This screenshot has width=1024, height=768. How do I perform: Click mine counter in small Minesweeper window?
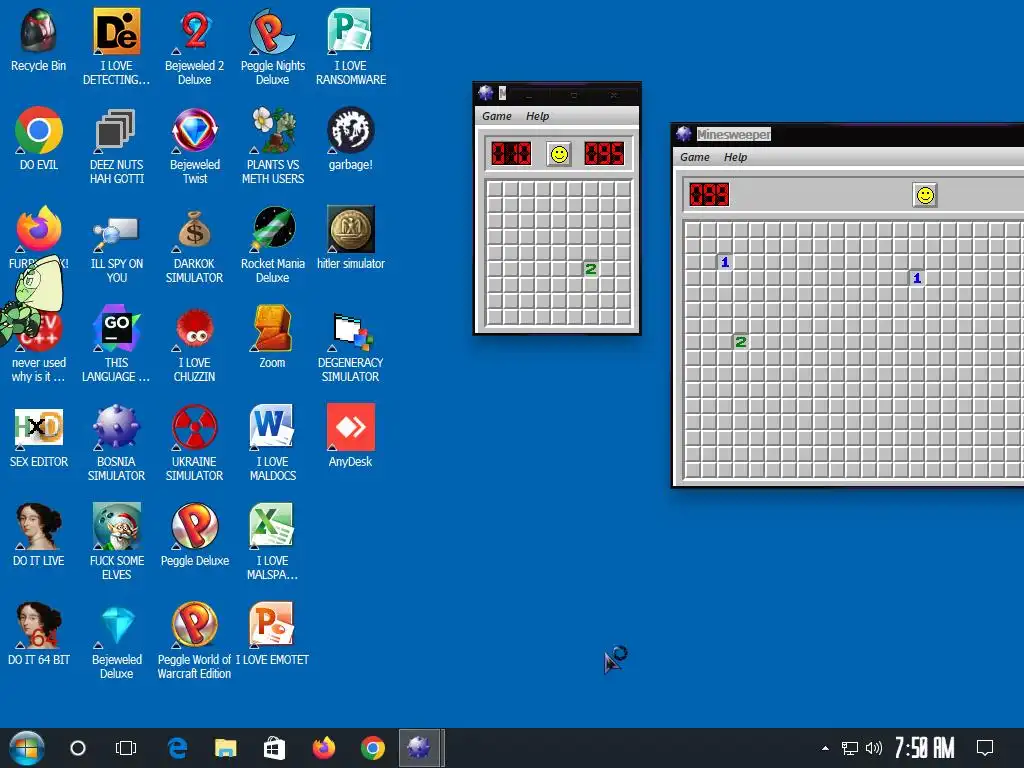(x=511, y=154)
